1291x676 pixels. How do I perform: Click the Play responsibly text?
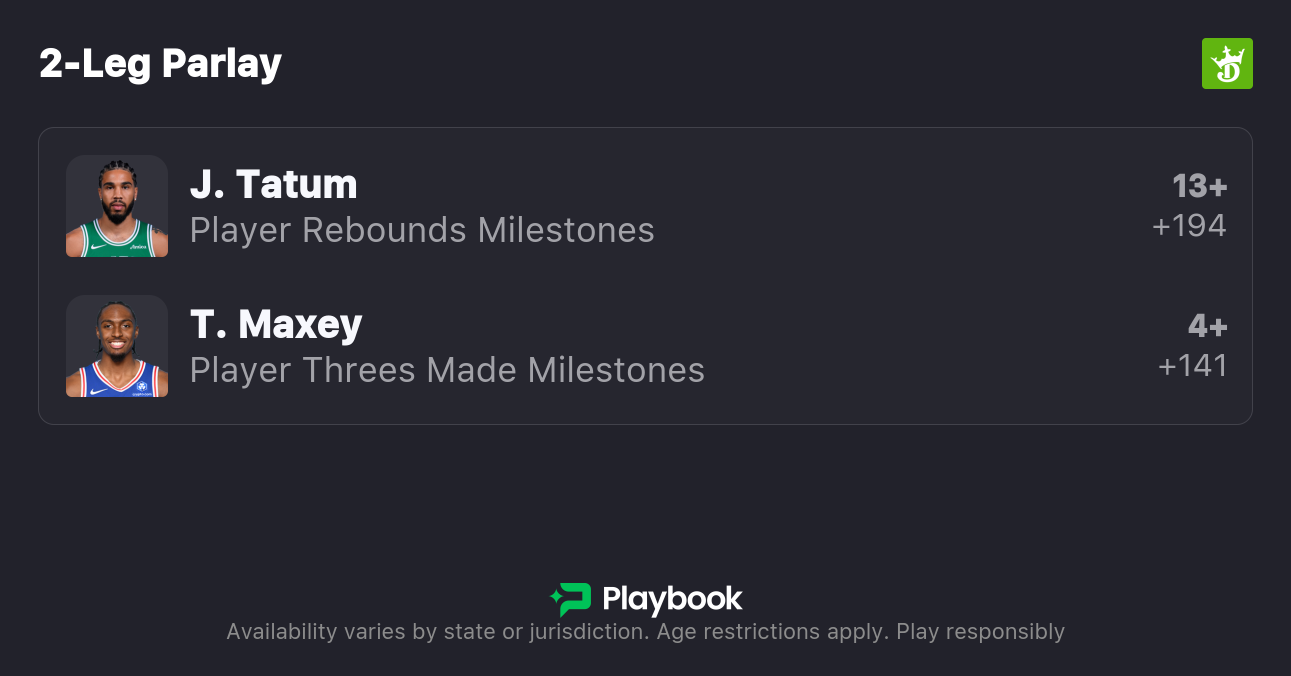click(980, 632)
